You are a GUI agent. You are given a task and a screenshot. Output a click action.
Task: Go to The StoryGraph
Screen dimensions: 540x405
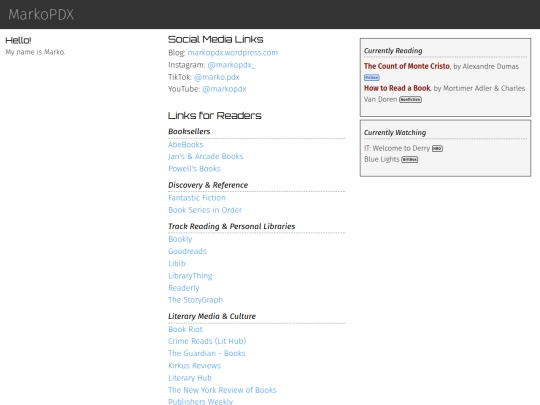(195, 300)
